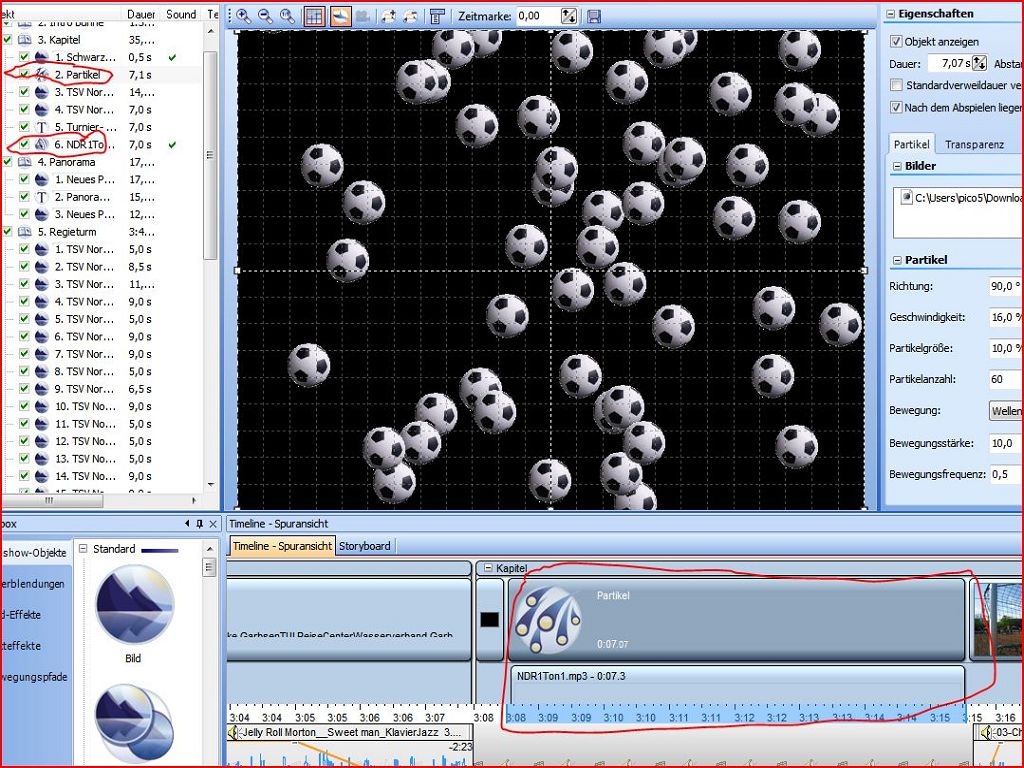Collapse the Kapitel group in timeline
The height and width of the screenshot is (768, 1024).
click(x=487, y=568)
